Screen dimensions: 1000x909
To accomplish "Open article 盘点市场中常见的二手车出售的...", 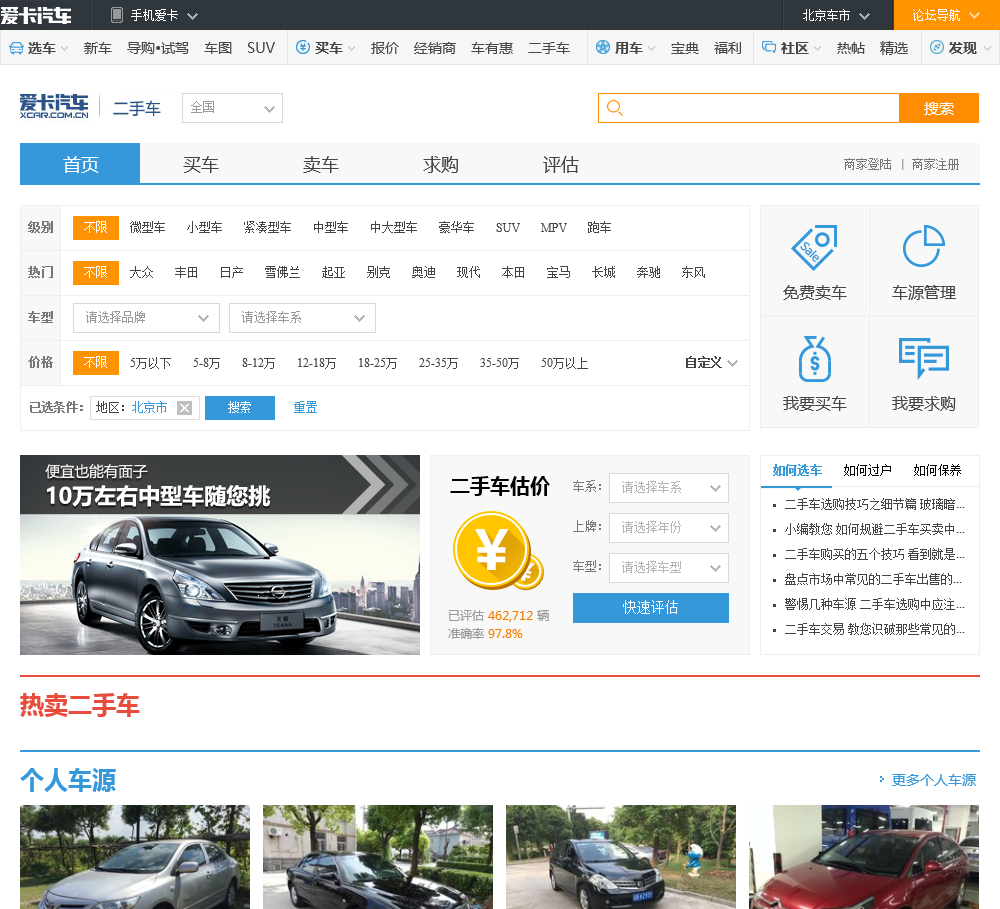I will click(874, 579).
